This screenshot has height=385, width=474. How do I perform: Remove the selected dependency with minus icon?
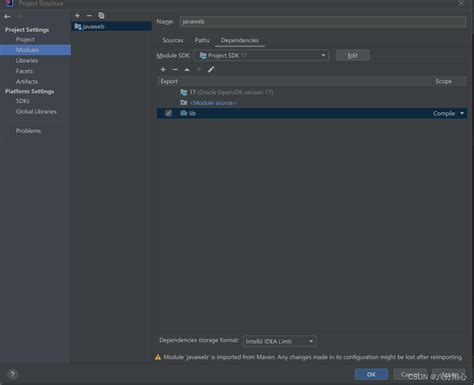click(175, 69)
